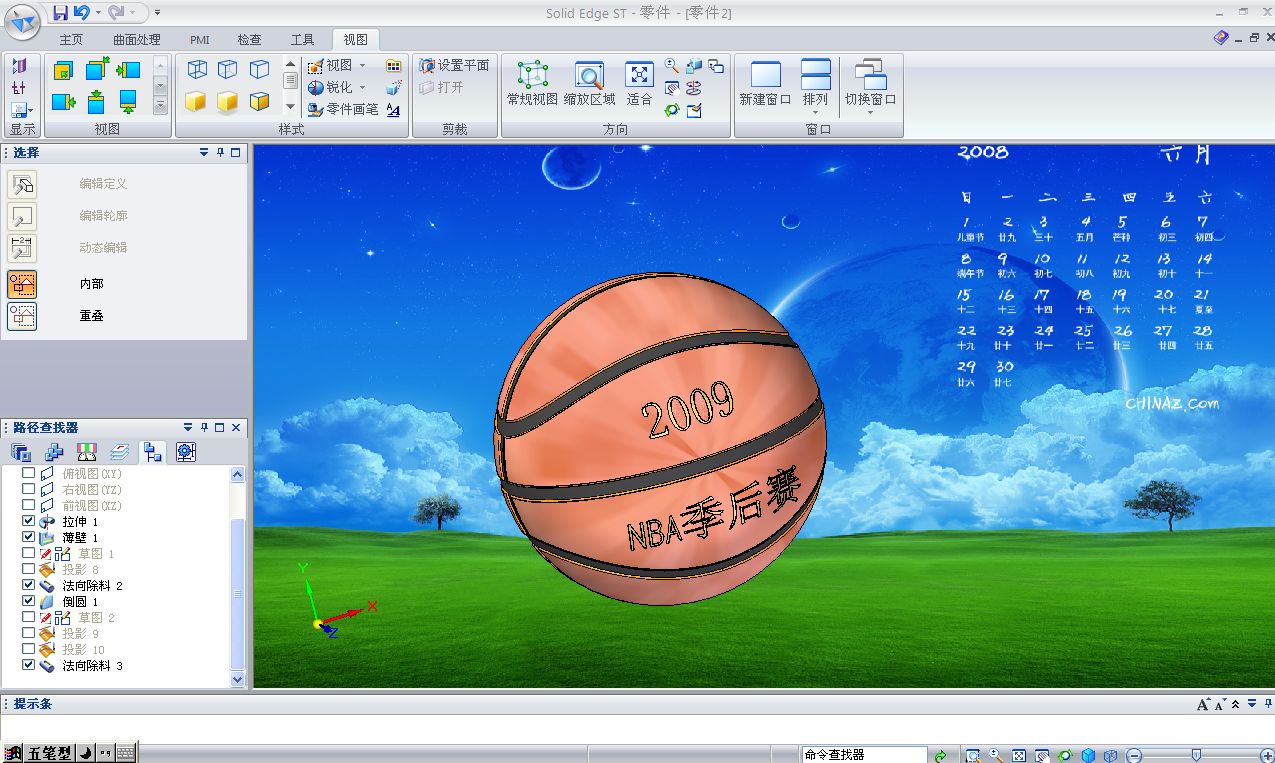Expand the styles gallery more arrow
The height and width of the screenshot is (763, 1275).
(x=290, y=107)
